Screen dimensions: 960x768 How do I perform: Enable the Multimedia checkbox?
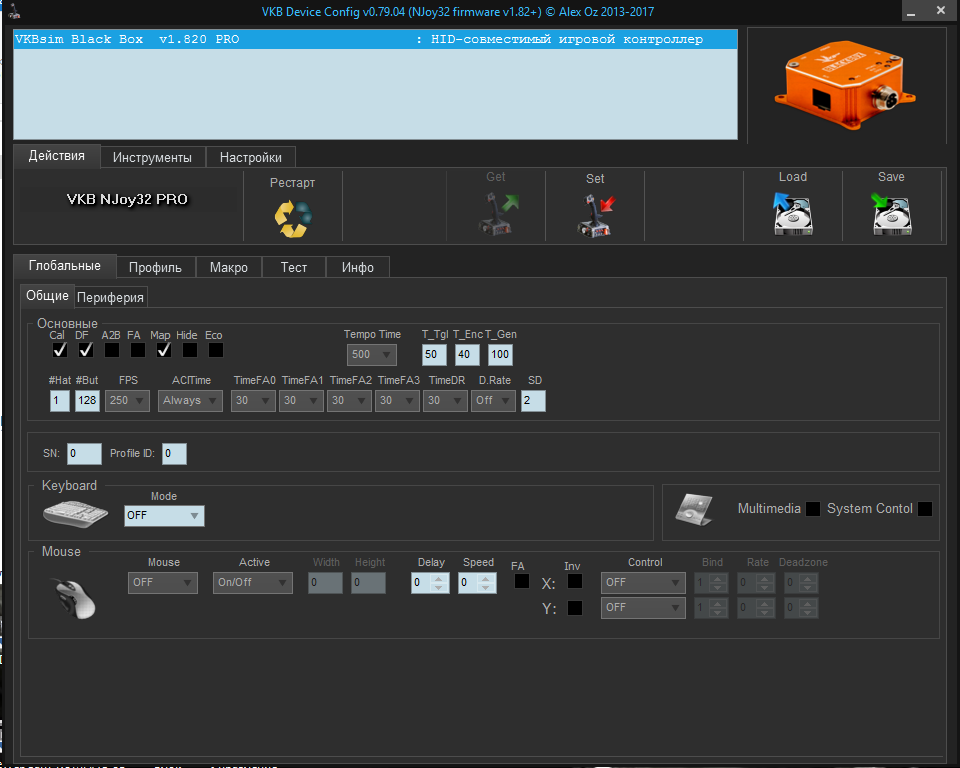pos(813,509)
